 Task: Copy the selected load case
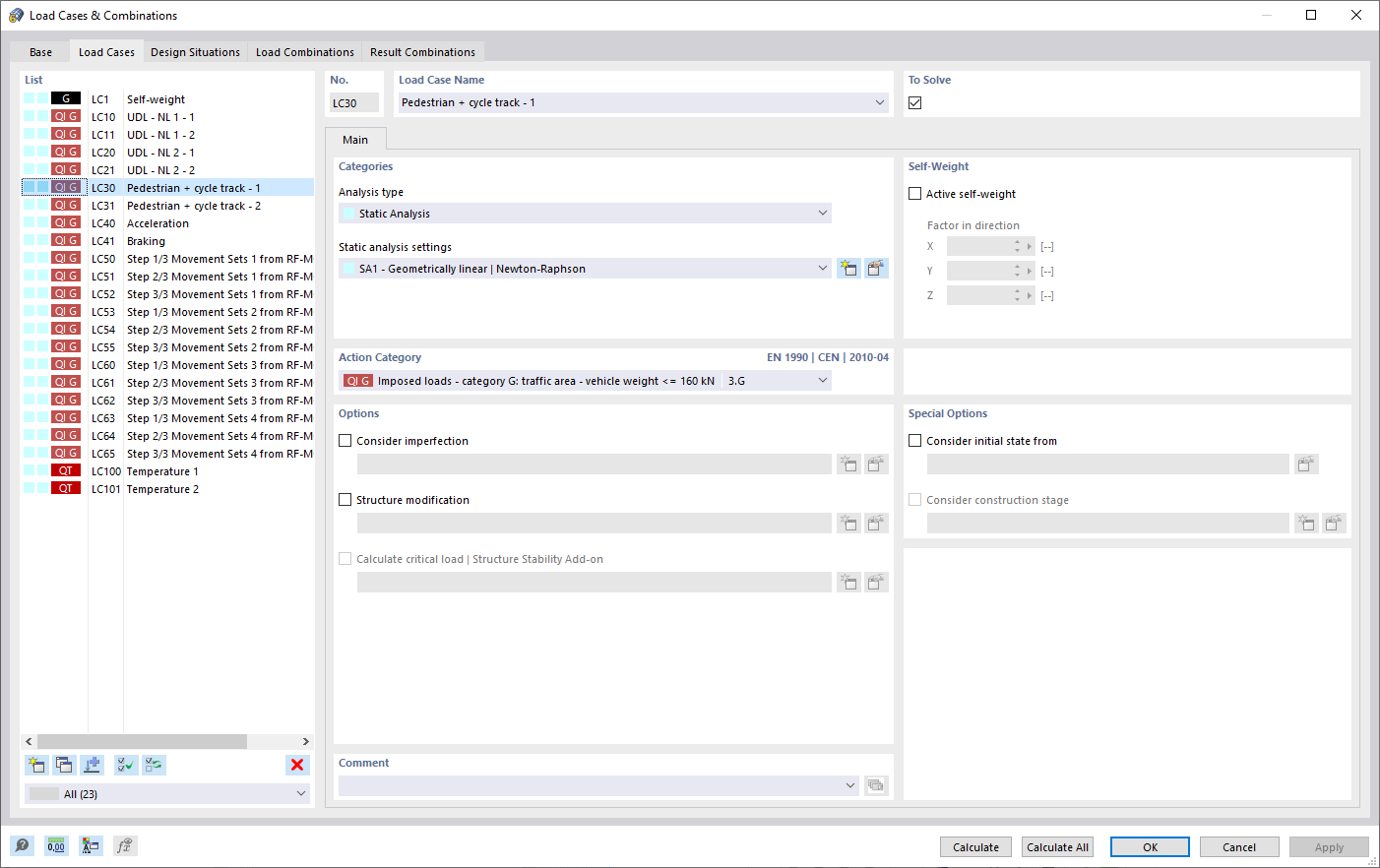pyautogui.click(x=64, y=765)
